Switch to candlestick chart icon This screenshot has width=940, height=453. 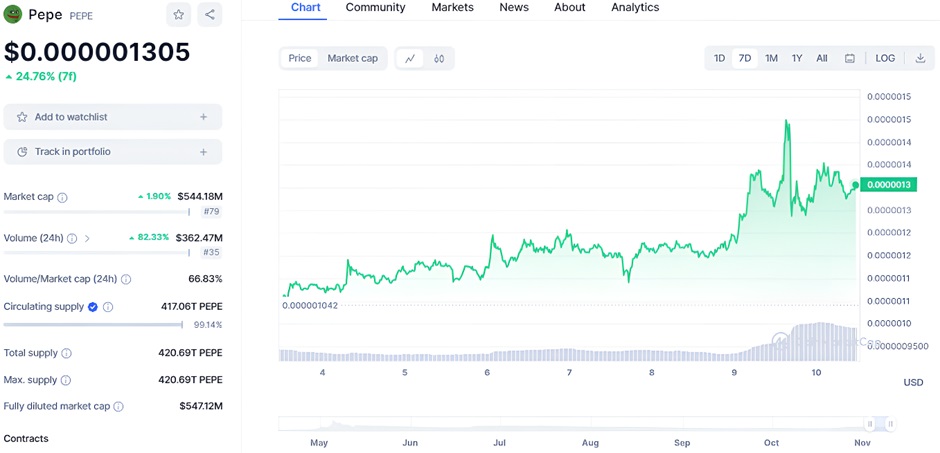pyautogui.click(x=439, y=59)
